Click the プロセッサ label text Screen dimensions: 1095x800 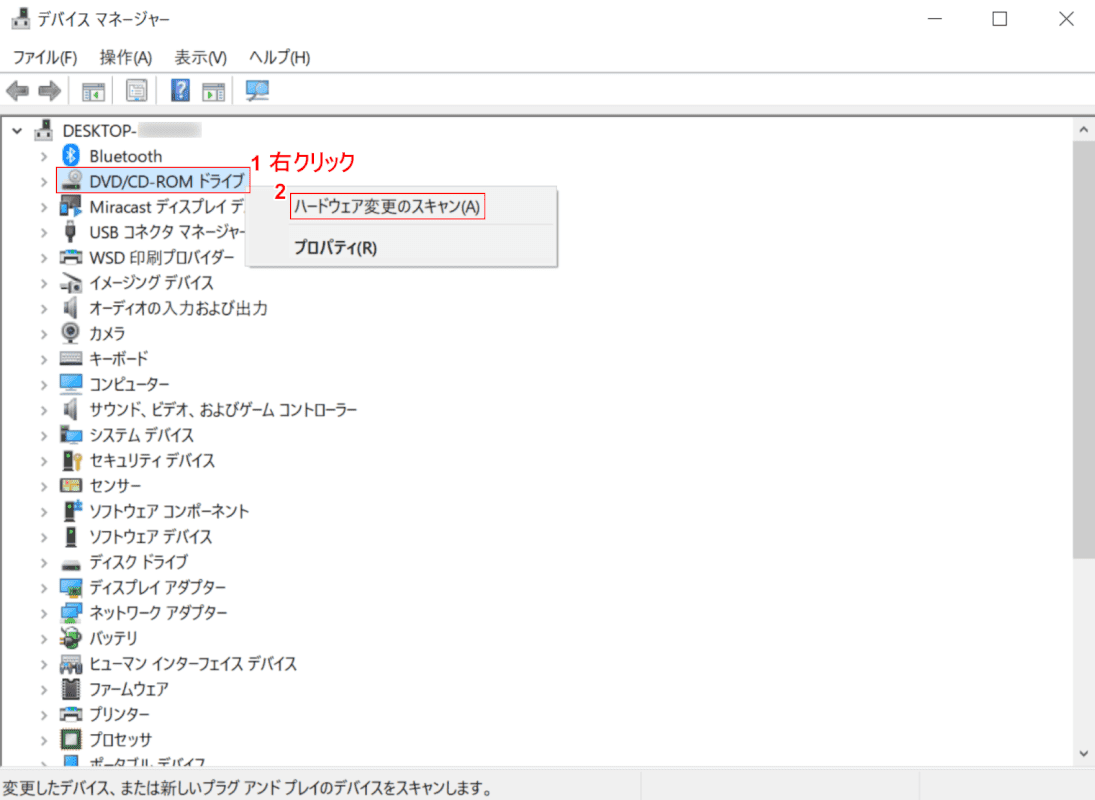pos(121,739)
